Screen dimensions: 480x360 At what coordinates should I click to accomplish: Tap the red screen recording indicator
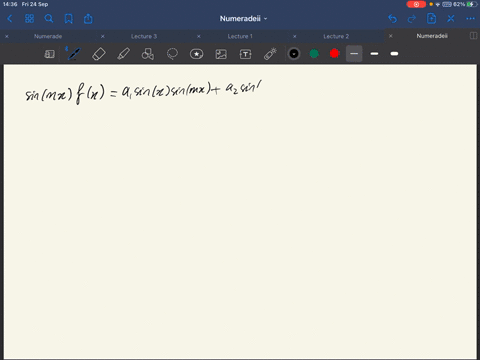pos(416,4)
